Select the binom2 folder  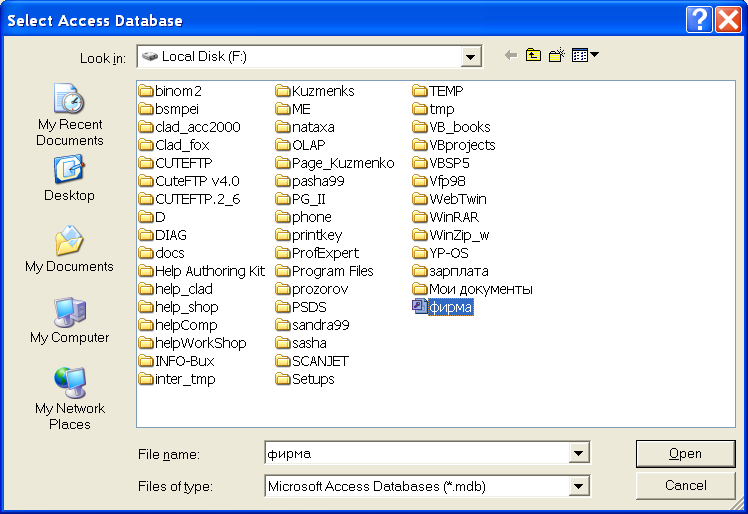pos(170,91)
